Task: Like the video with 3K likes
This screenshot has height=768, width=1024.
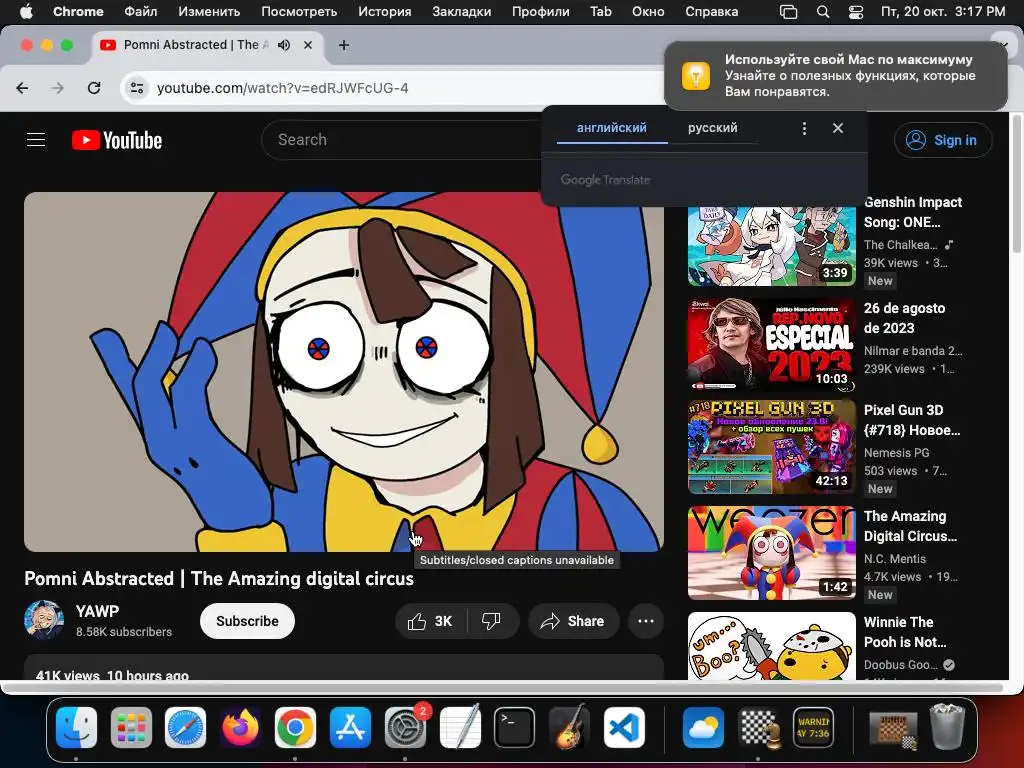Action: pos(430,621)
